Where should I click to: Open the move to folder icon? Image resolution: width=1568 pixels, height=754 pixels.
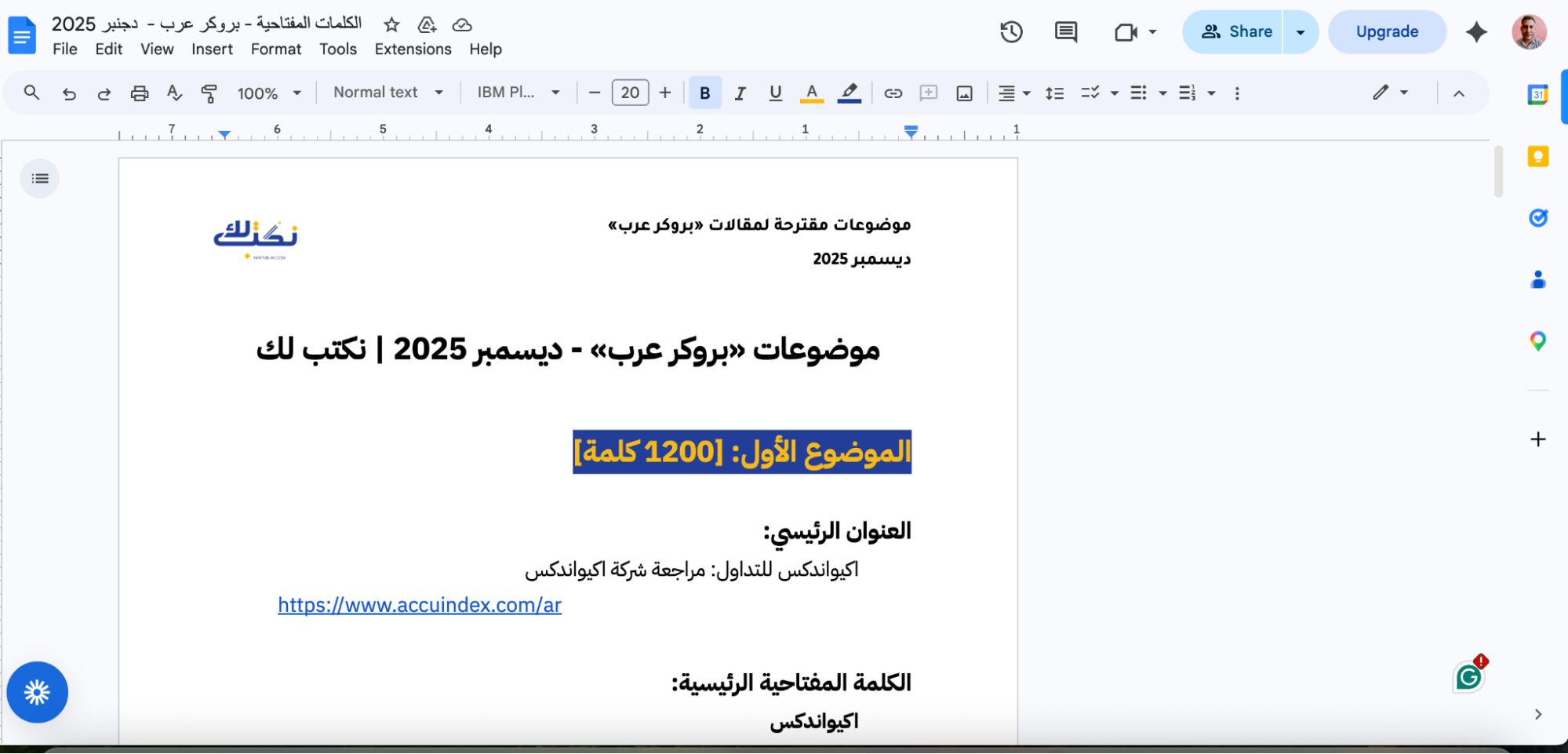(427, 25)
